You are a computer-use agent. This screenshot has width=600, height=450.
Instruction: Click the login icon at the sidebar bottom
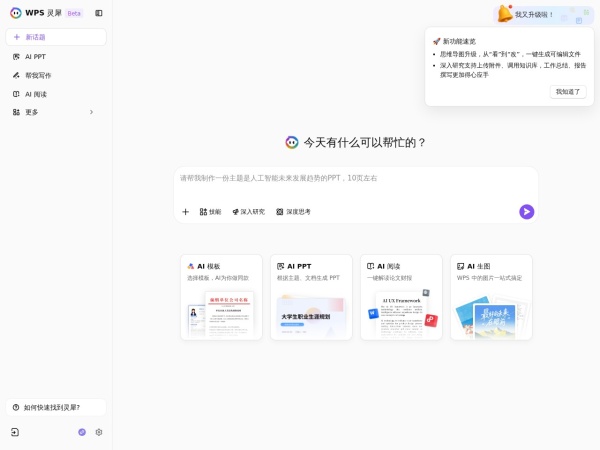coord(15,432)
